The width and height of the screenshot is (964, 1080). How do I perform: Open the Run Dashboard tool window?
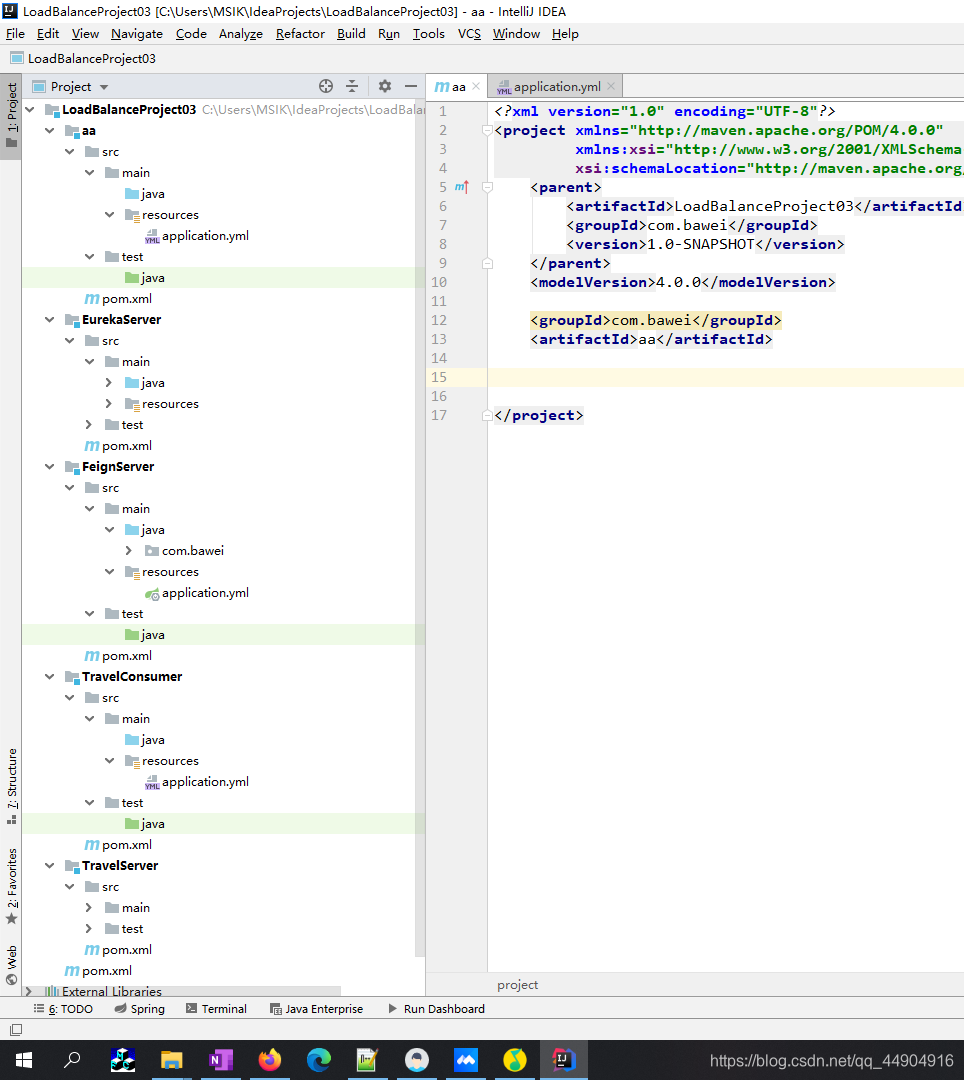pos(437,1008)
